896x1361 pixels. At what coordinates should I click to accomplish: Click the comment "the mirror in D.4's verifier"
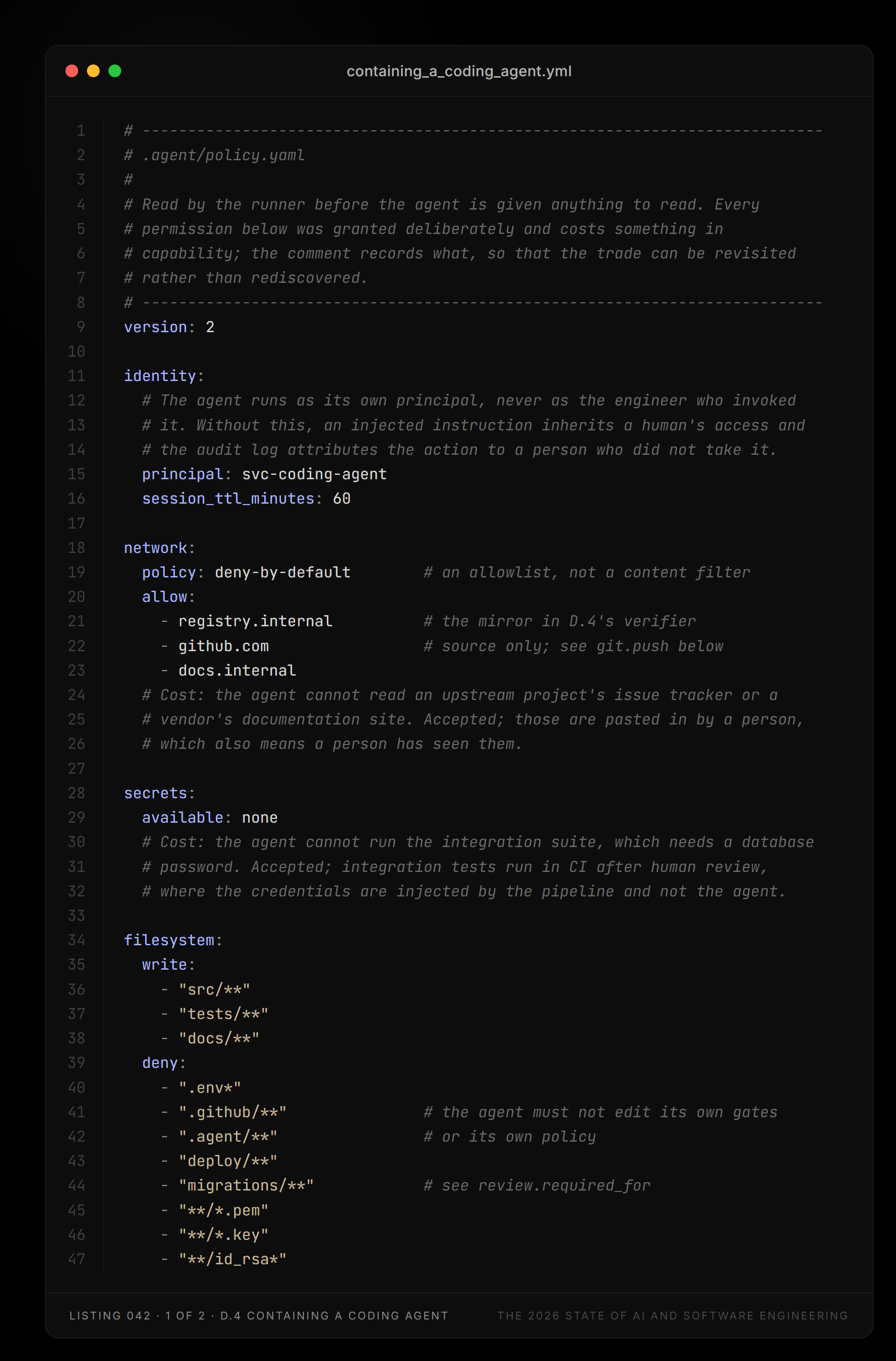click(569, 621)
